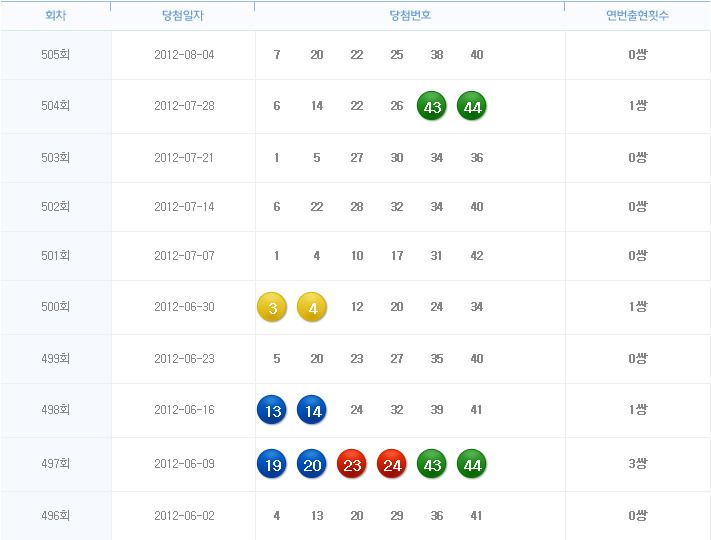Select round 500회 cell
The height and width of the screenshot is (540, 711).
(x=55, y=307)
